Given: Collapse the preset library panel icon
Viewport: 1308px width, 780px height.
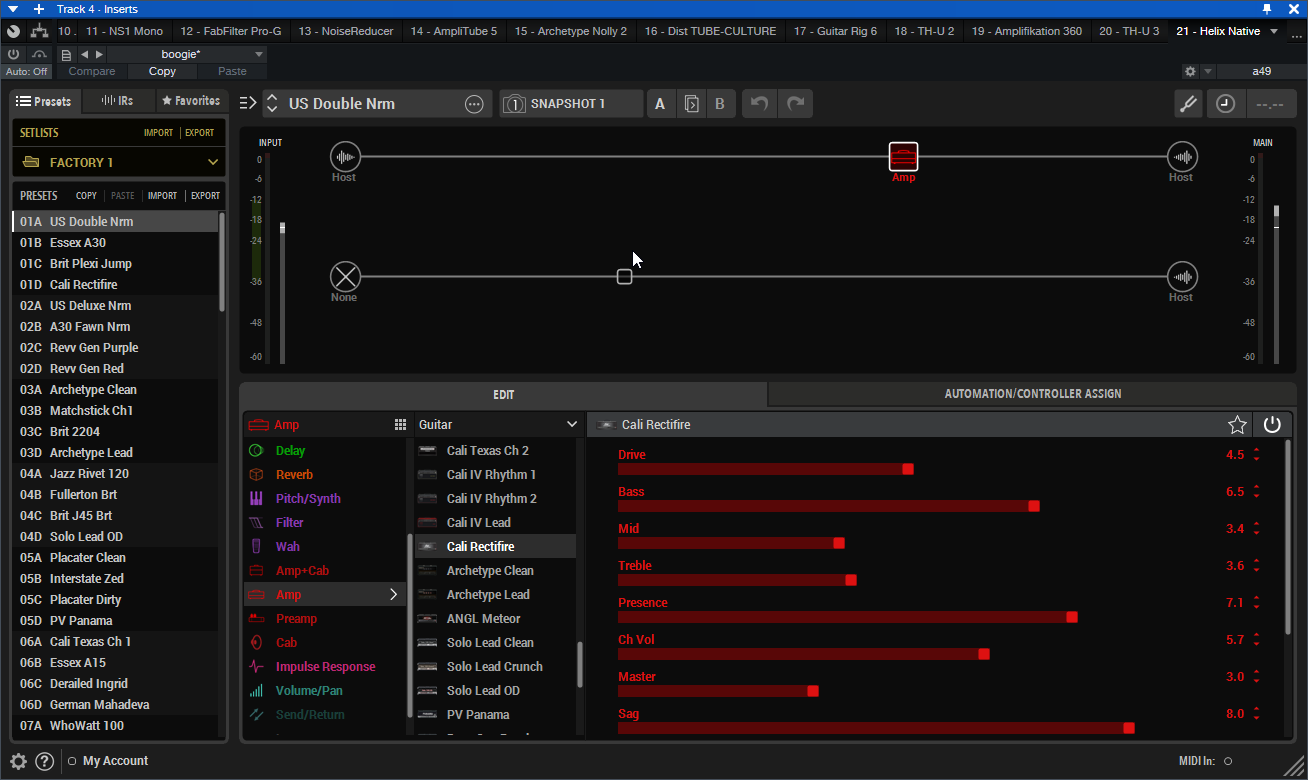Looking at the screenshot, I should point(248,103).
